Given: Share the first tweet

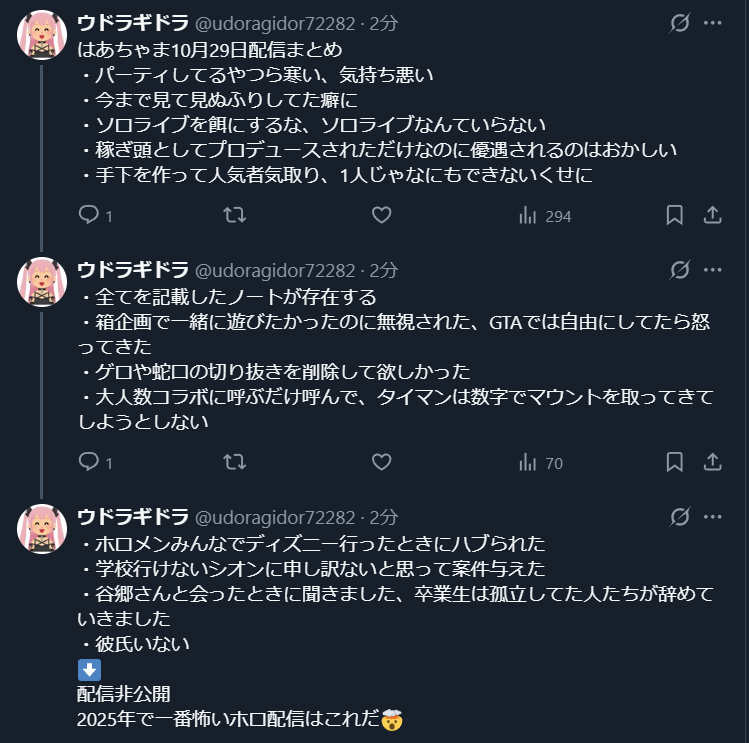Looking at the screenshot, I should click(x=713, y=215).
